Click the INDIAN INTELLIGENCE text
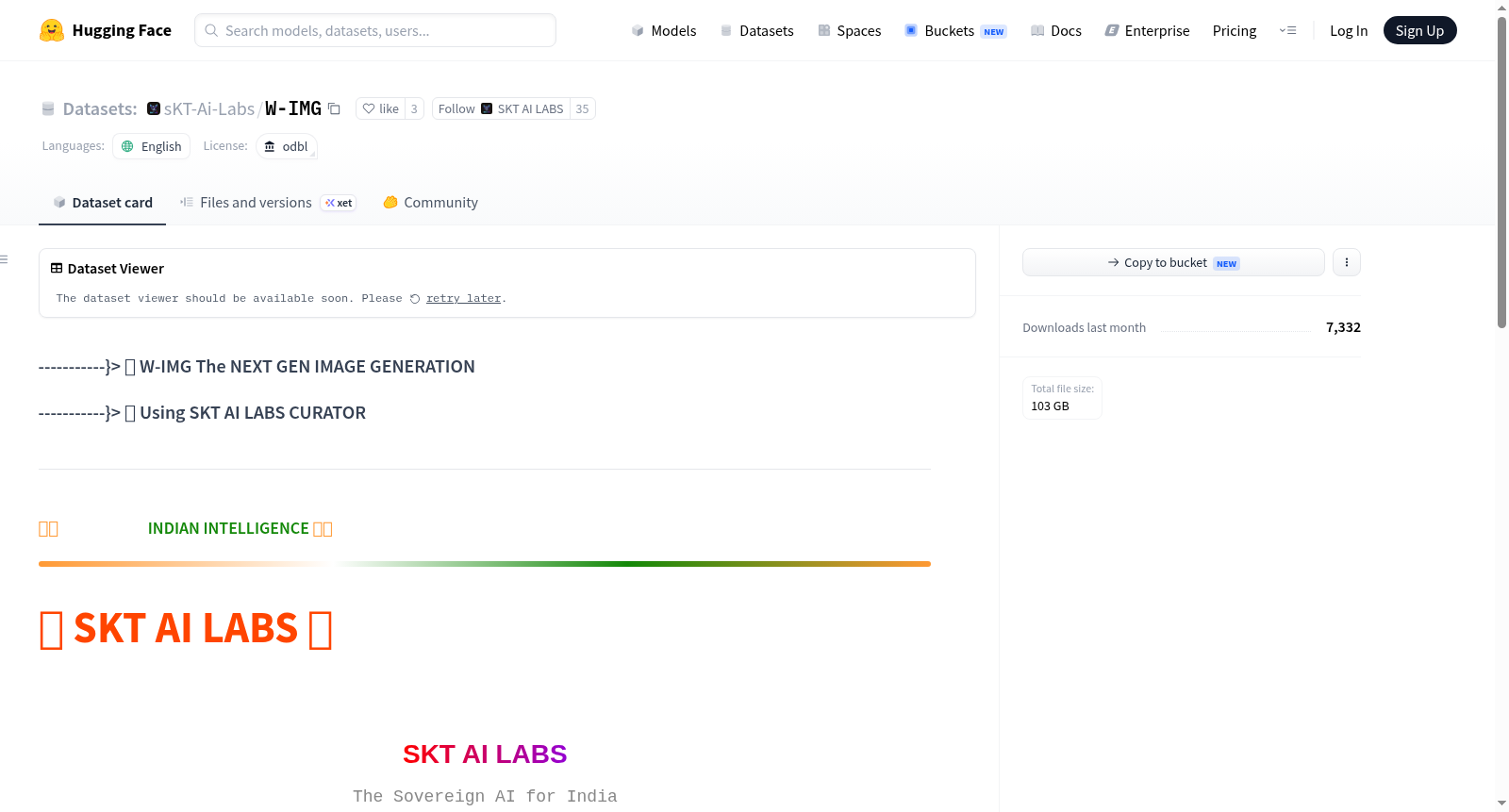 tap(228, 528)
